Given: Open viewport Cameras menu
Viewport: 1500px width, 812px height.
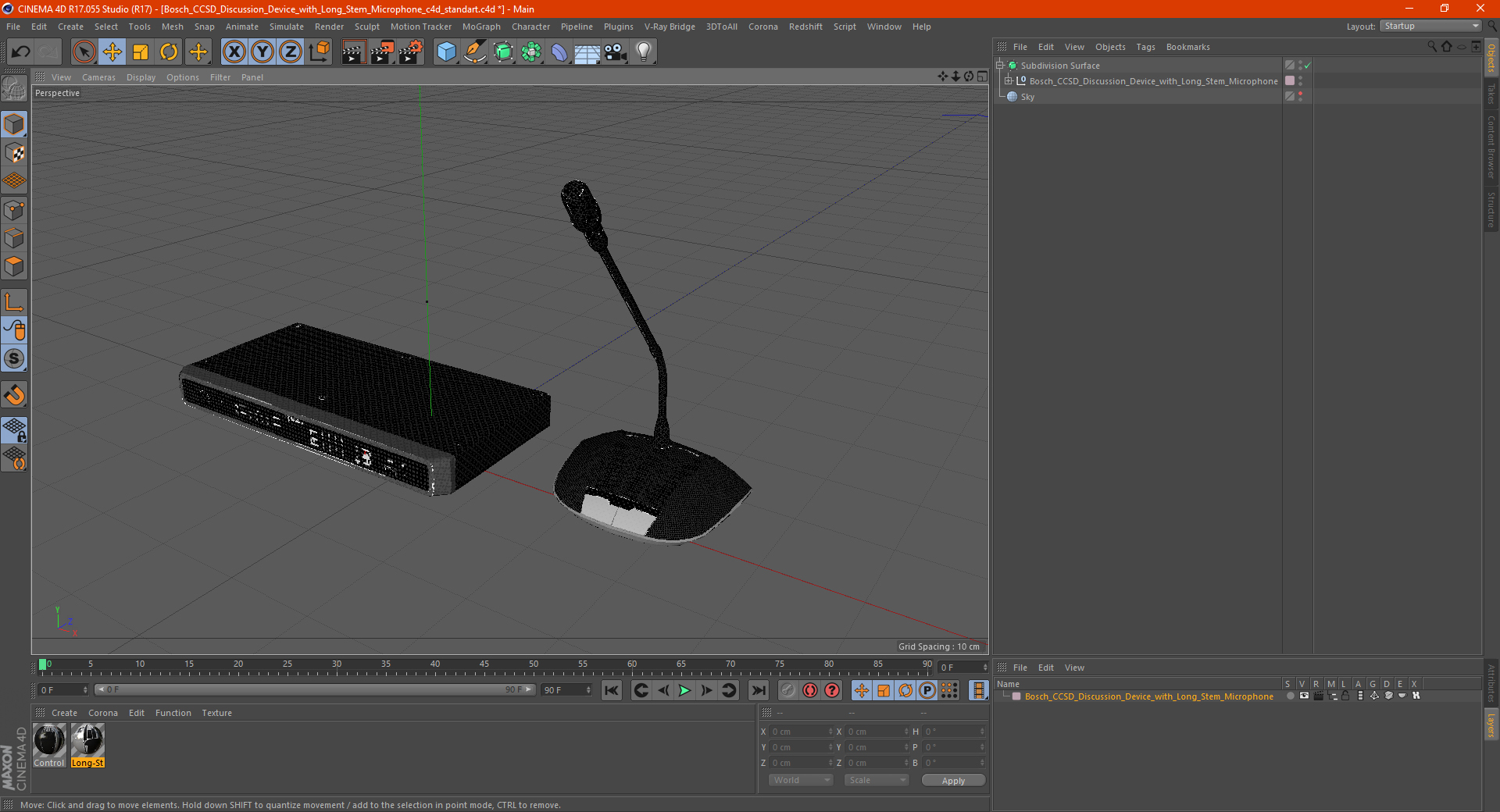Looking at the screenshot, I should 98,77.
